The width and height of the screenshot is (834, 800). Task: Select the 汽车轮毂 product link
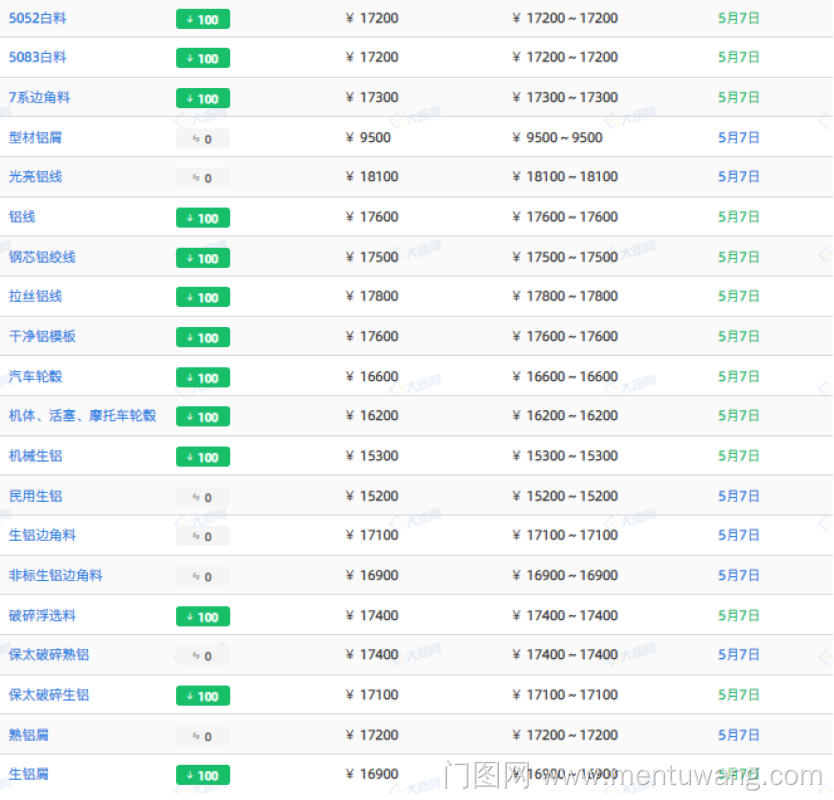pyautogui.click(x=36, y=377)
